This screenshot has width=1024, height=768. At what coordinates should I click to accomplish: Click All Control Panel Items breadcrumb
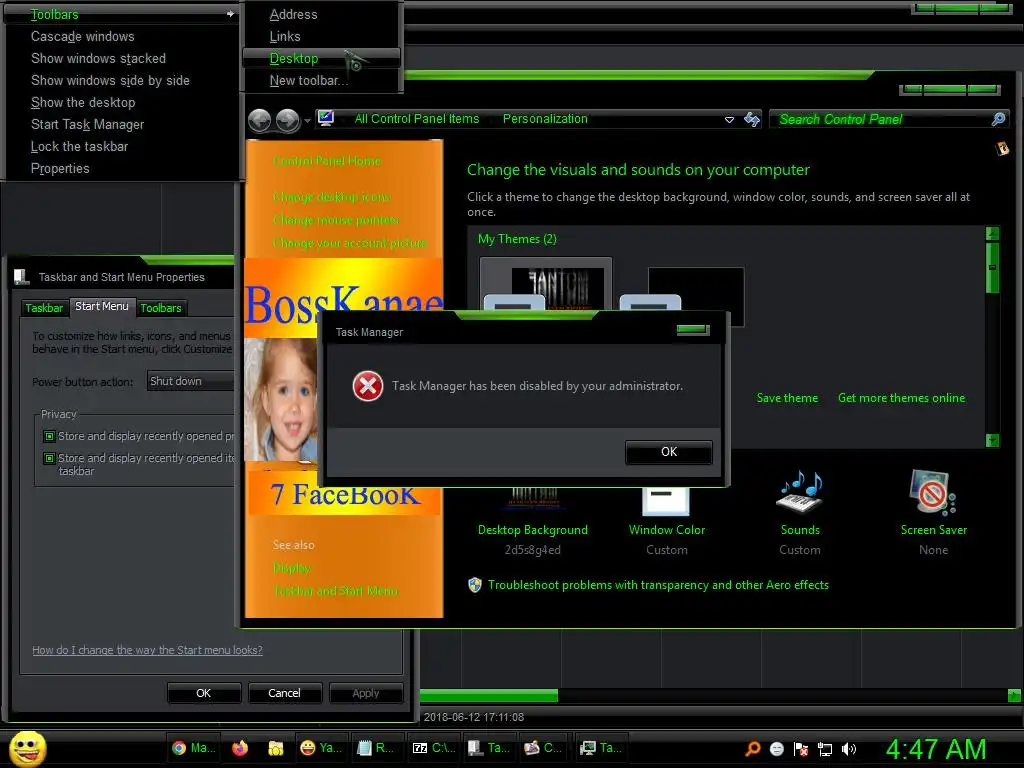(417, 119)
